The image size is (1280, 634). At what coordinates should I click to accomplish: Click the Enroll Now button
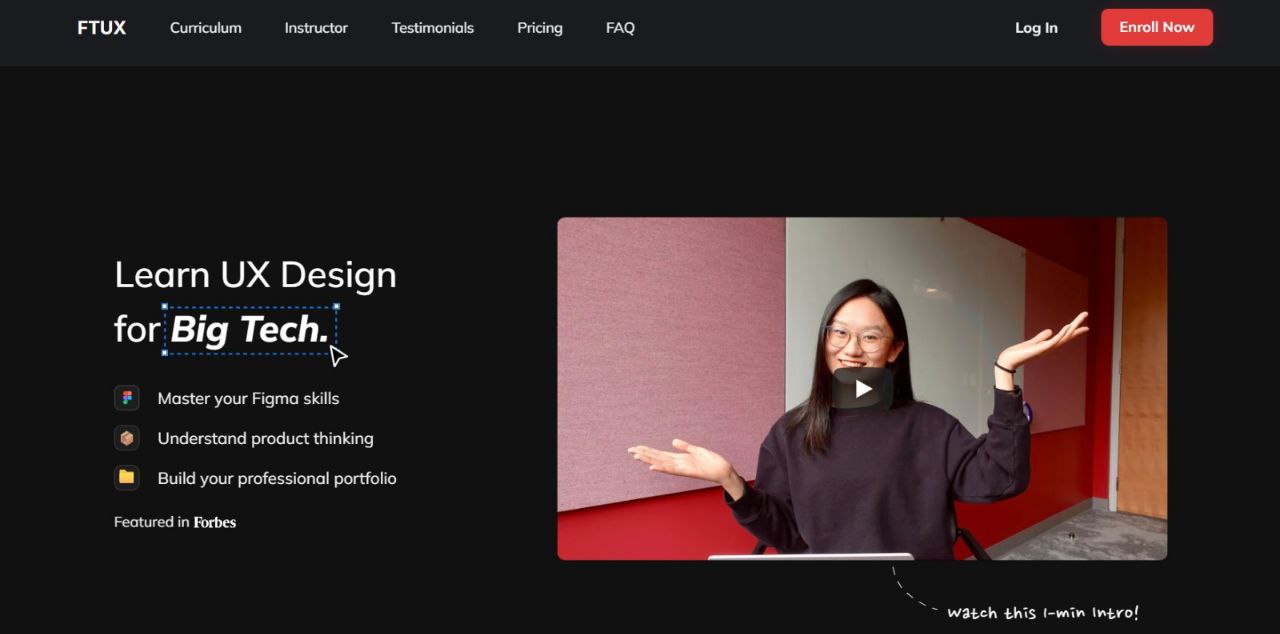(1156, 27)
